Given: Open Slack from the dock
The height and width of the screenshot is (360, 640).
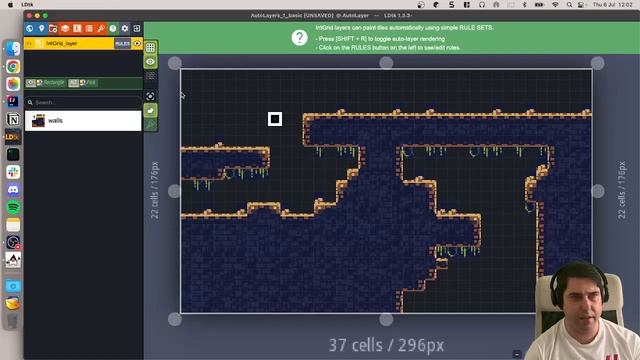Looking at the screenshot, I should click(x=13, y=172).
